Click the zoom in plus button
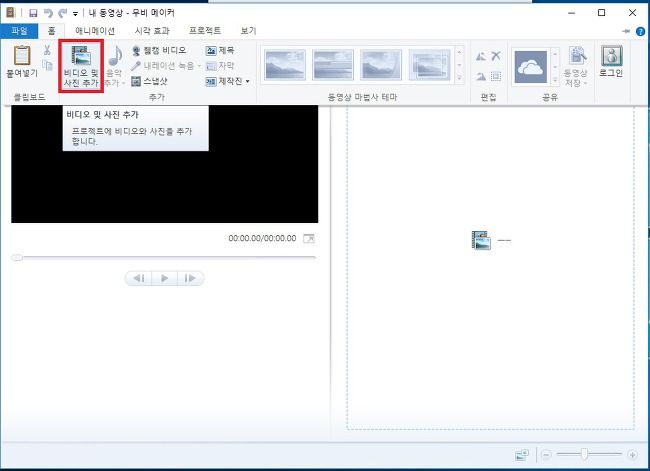Image resolution: width=650 pixels, height=471 pixels. (633, 455)
